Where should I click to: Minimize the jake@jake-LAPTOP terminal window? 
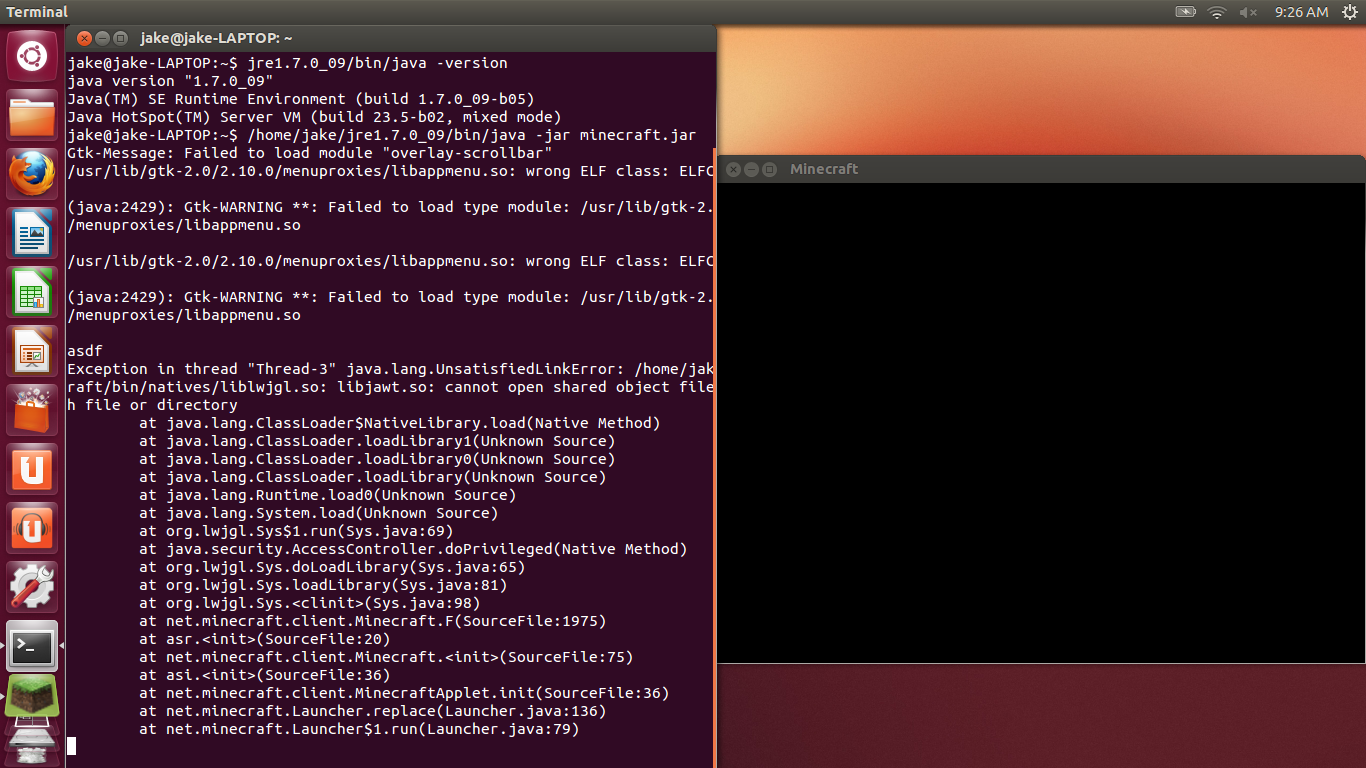[103, 38]
